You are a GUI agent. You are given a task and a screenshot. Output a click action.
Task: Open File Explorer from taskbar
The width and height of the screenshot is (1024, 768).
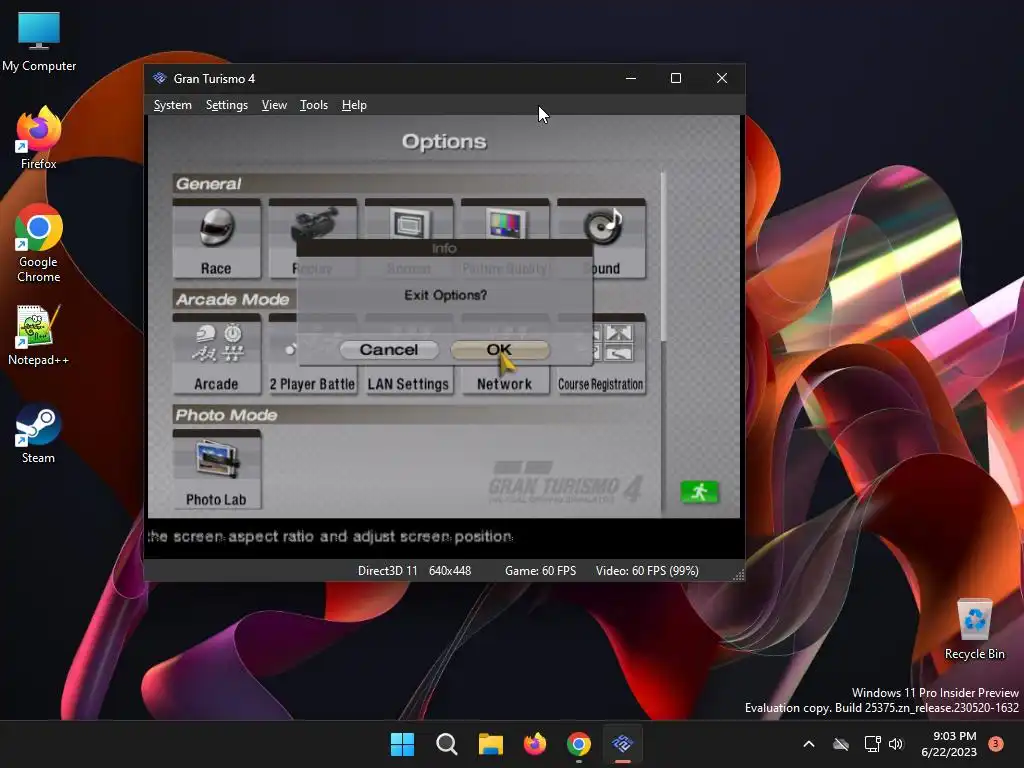click(490, 744)
